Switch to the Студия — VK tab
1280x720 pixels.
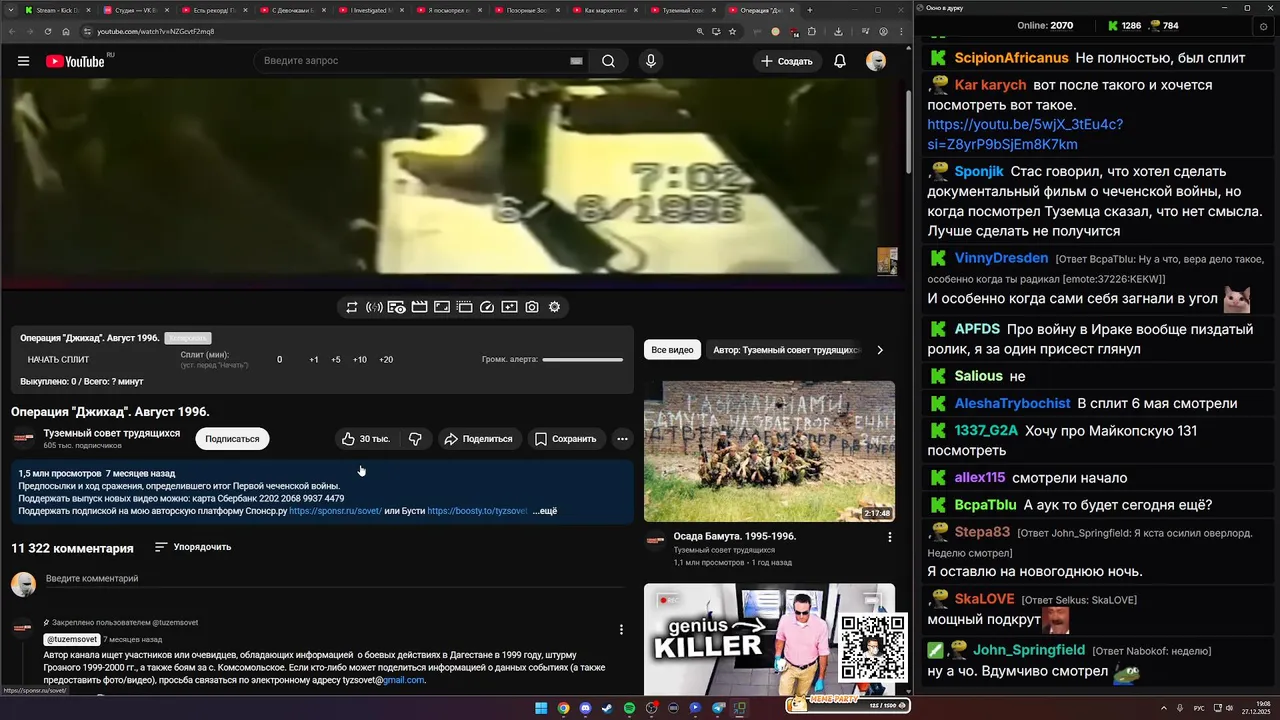[x=135, y=10]
